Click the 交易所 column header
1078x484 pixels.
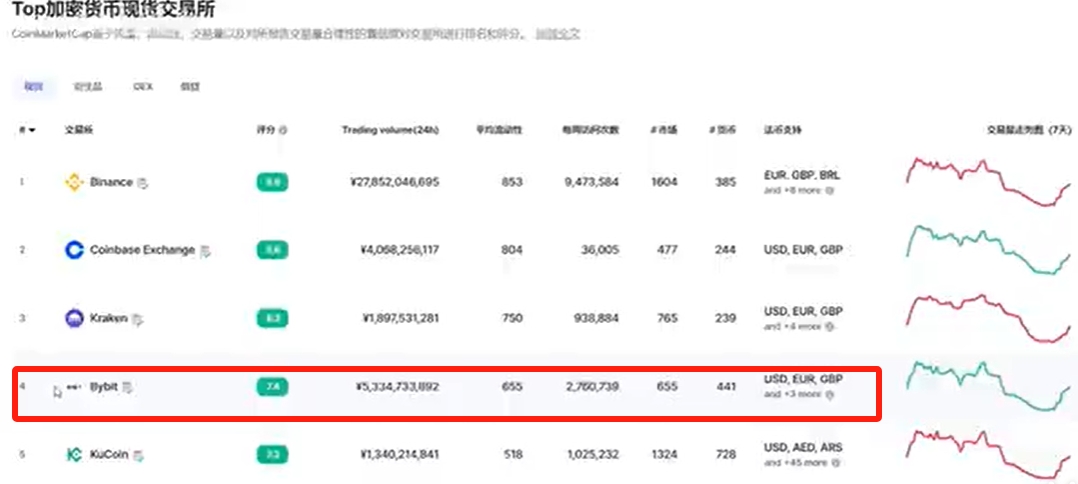78,129
